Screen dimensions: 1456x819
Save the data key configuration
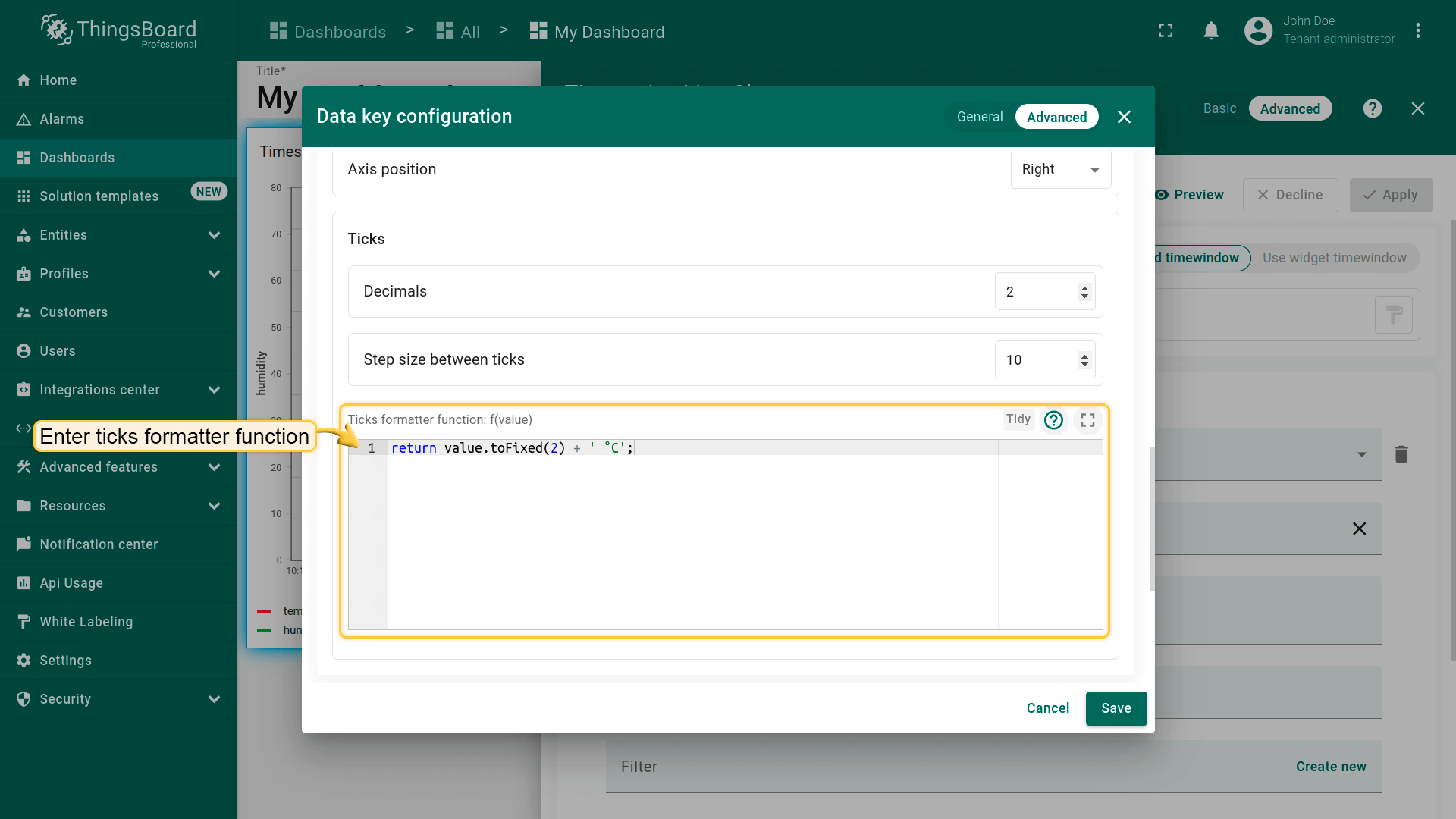(x=1116, y=708)
